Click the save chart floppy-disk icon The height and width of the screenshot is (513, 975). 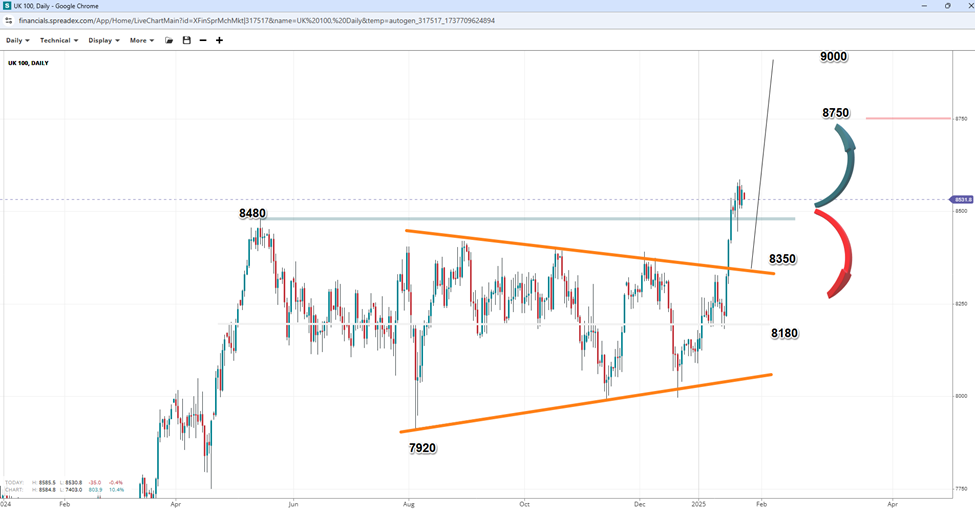click(186, 41)
